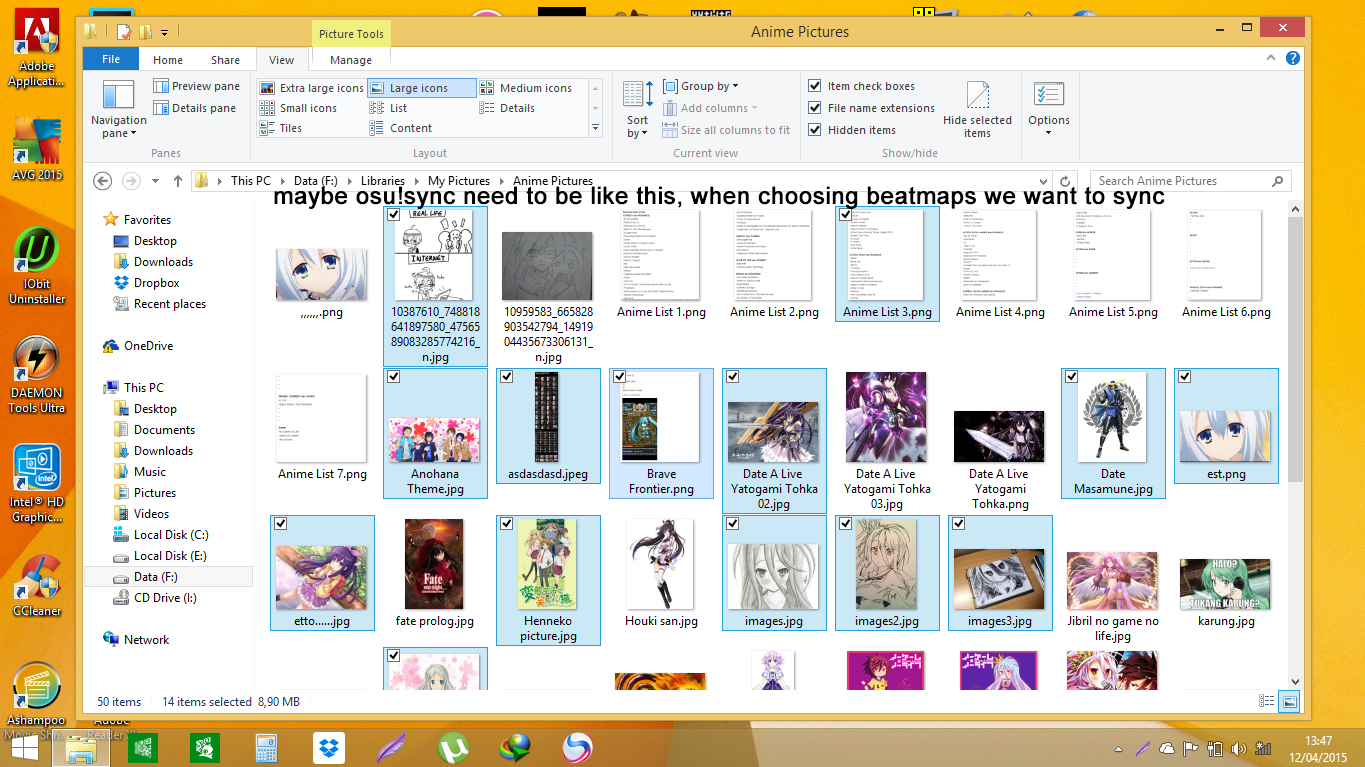Viewport: 1365px width, 767px height.
Task: Open Calculator from the taskbar
Action: 266,747
